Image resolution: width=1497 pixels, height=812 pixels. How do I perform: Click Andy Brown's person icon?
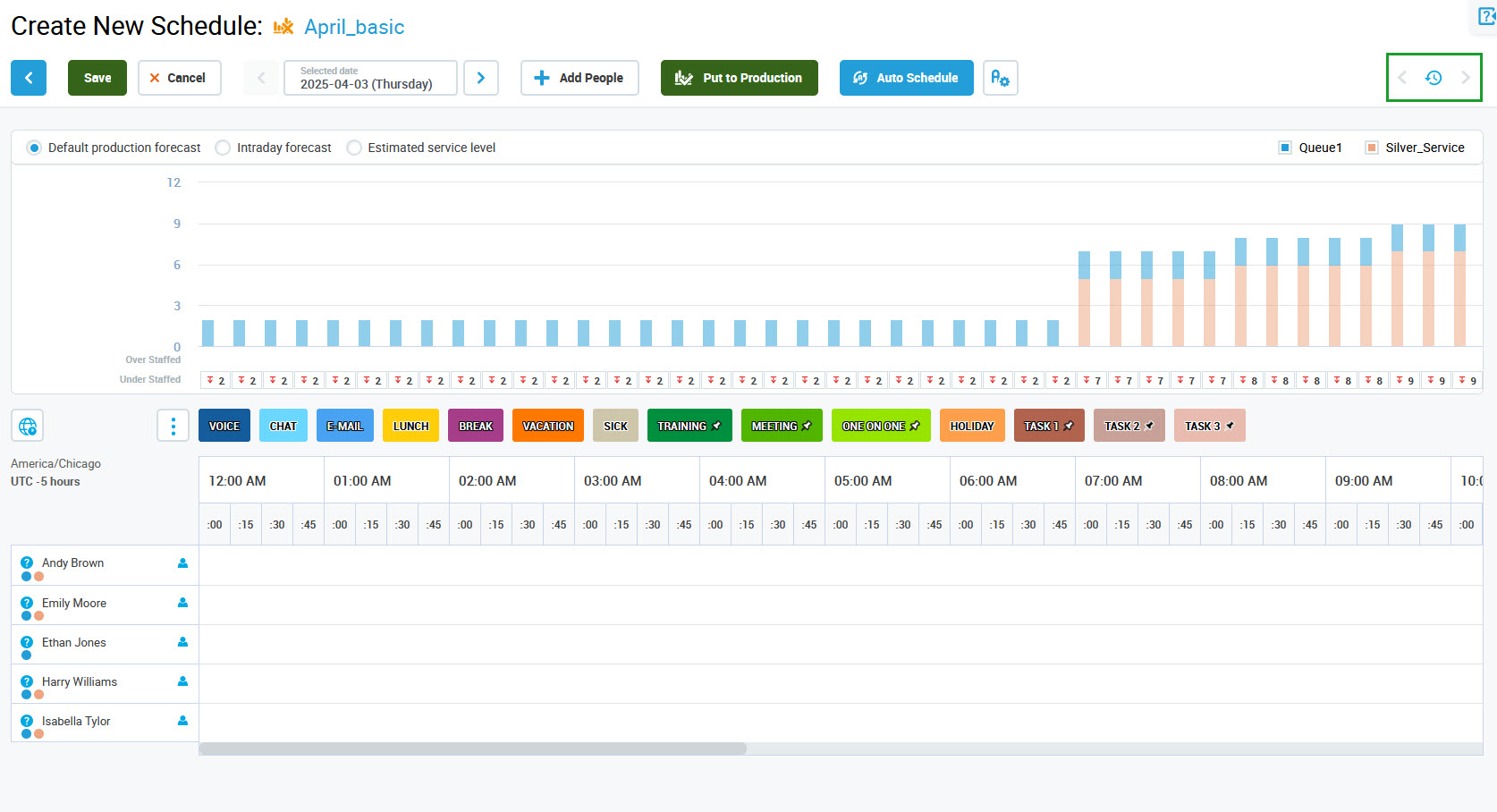pyautogui.click(x=182, y=563)
